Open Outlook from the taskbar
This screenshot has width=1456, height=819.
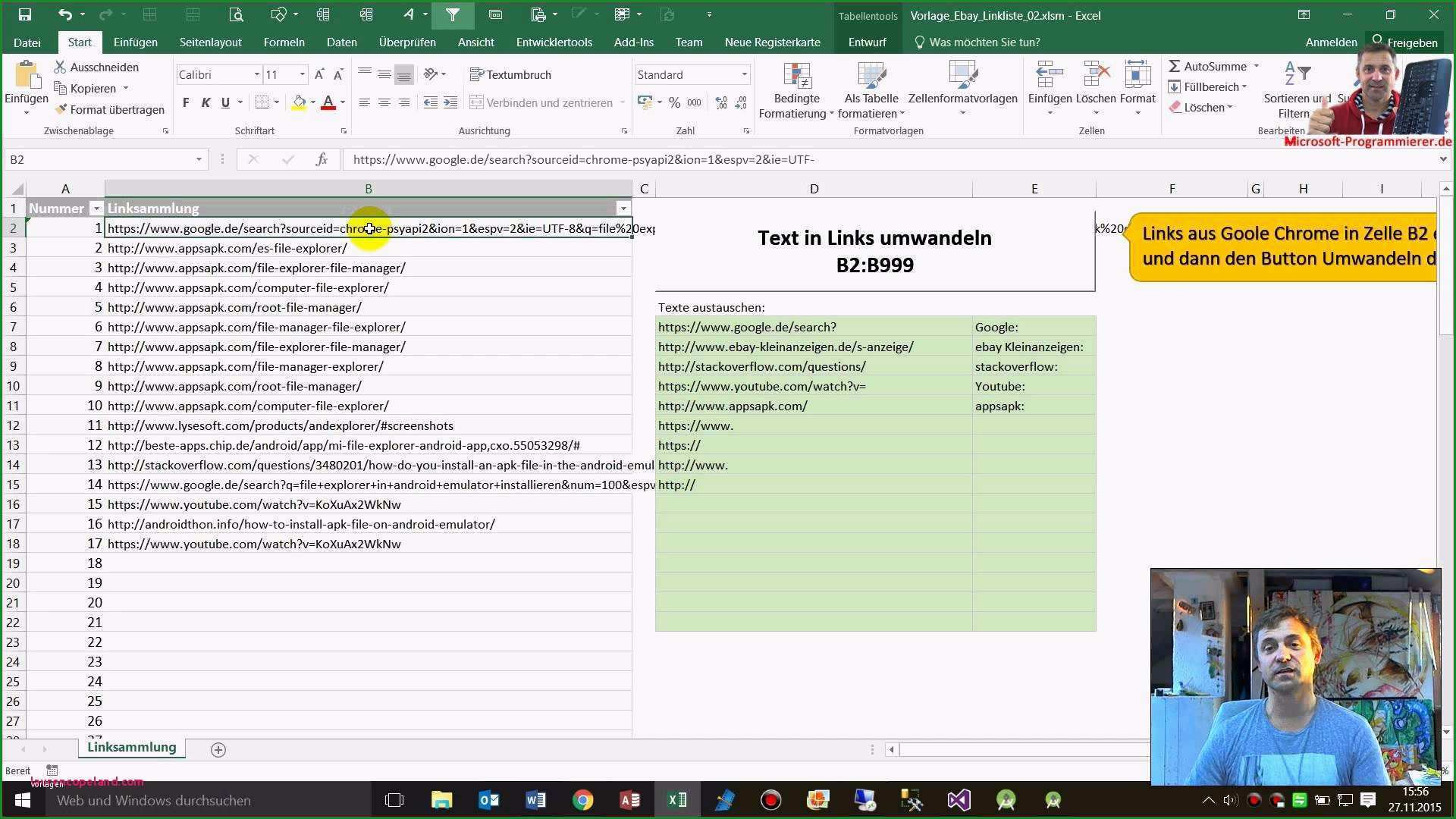(488, 801)
